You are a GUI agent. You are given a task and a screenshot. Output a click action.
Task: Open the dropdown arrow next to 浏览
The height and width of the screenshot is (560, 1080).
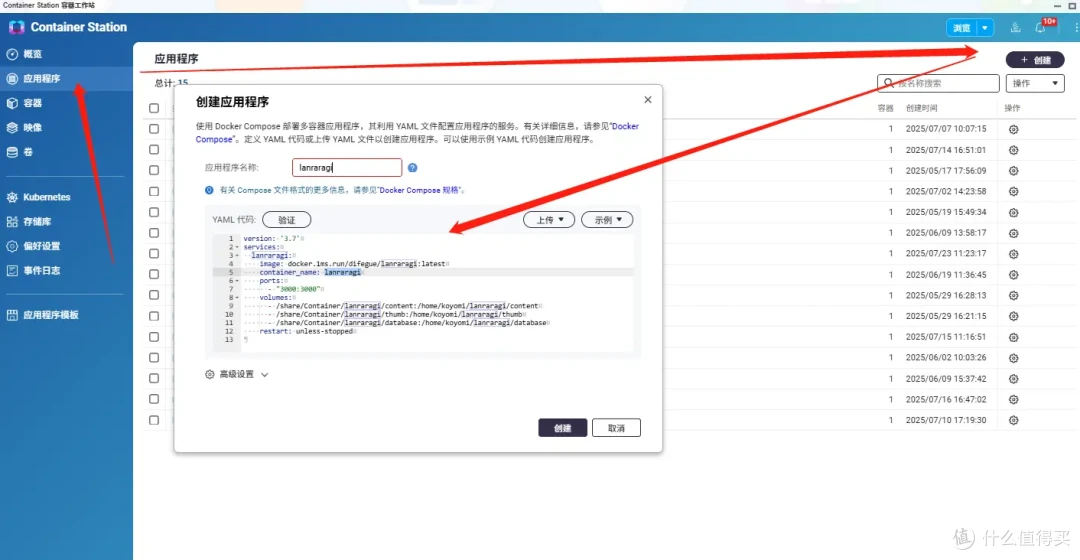(986, 28)
